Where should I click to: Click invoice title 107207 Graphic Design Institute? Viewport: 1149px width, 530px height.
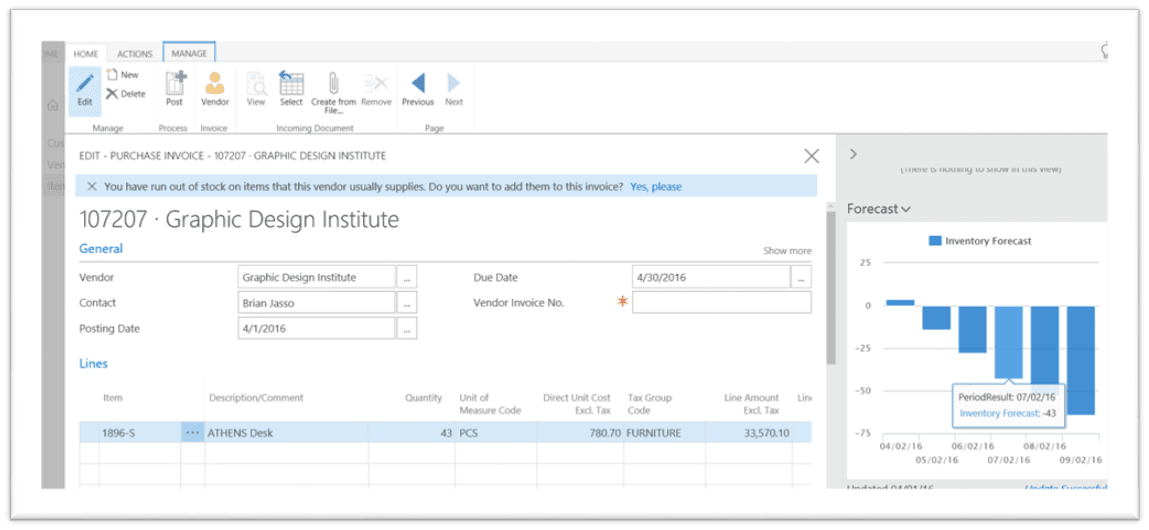click(239, 219)
